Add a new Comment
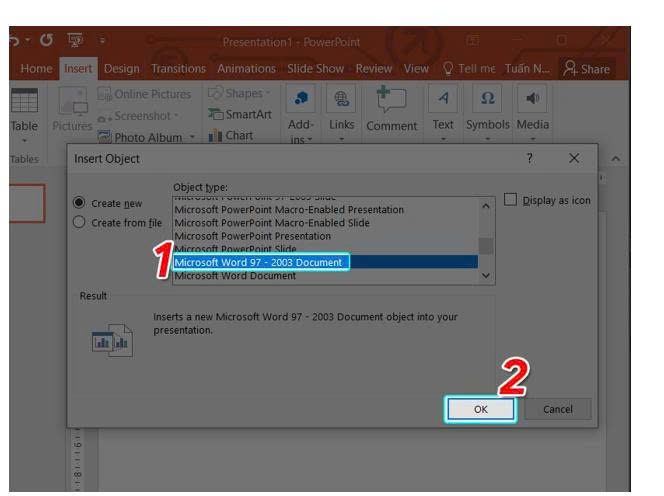Viewport: 664px width, 496px height. pyautogui.click(x=392, y=108)
